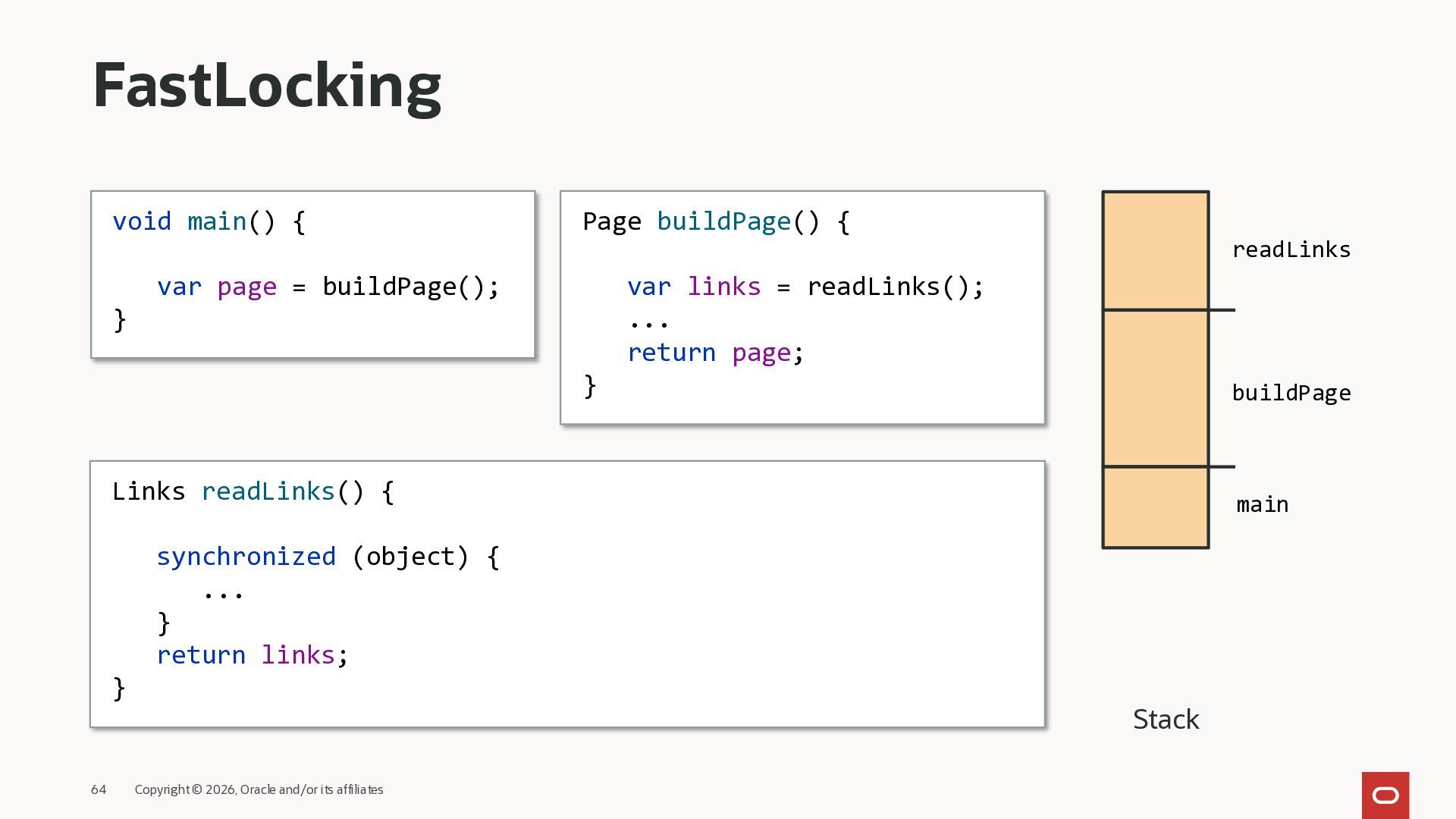Image resolution: width=1456 pixels, height=819 pixels.
Task: Click the buildPage label beside the stack
Action: pyautogui.click(x=1291, y=393)
